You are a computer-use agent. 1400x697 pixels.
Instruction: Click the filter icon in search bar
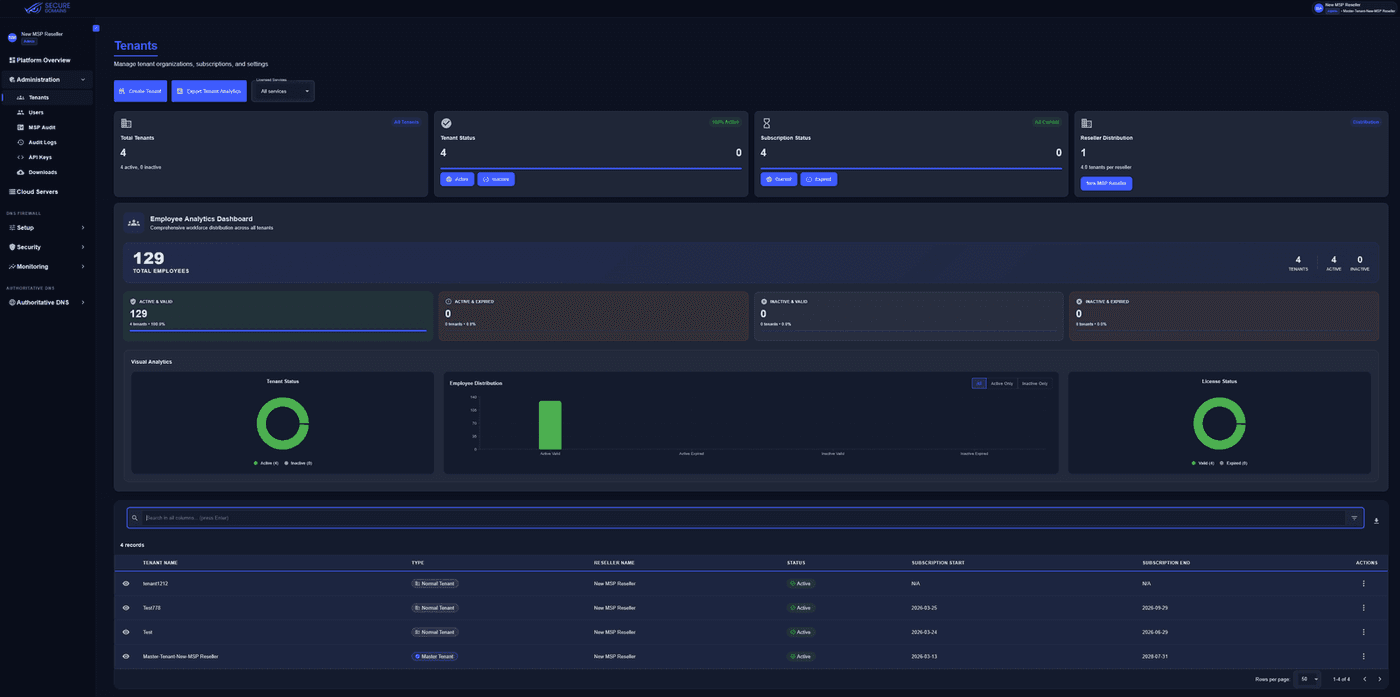1354,518
